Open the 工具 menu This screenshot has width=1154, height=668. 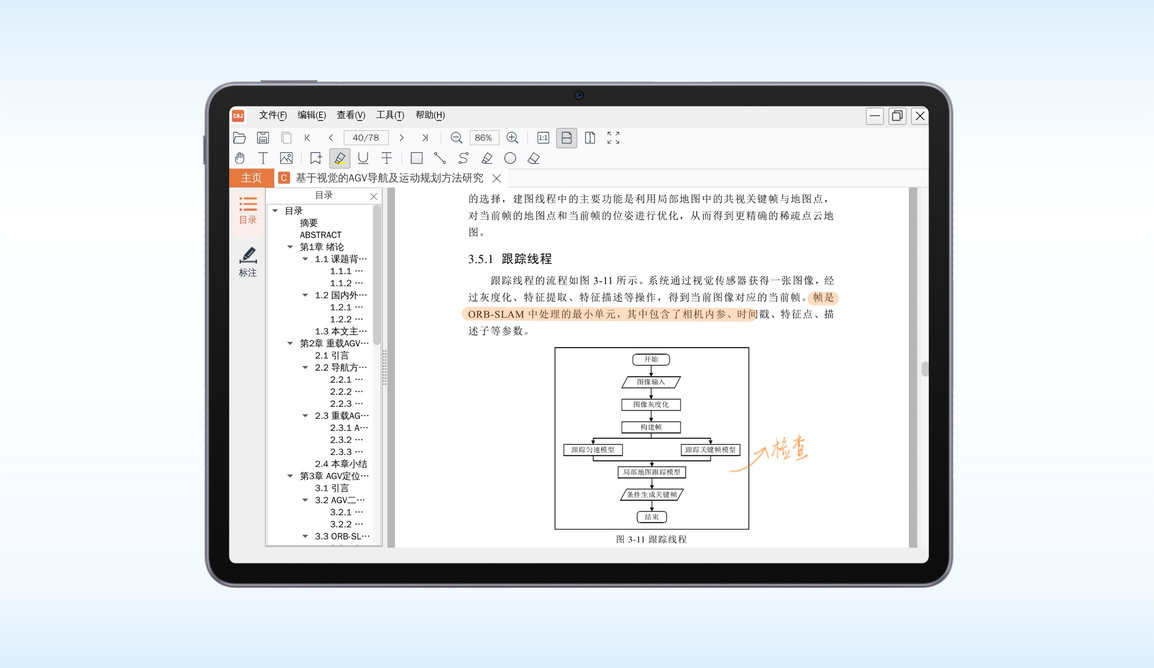coord(388,115)
